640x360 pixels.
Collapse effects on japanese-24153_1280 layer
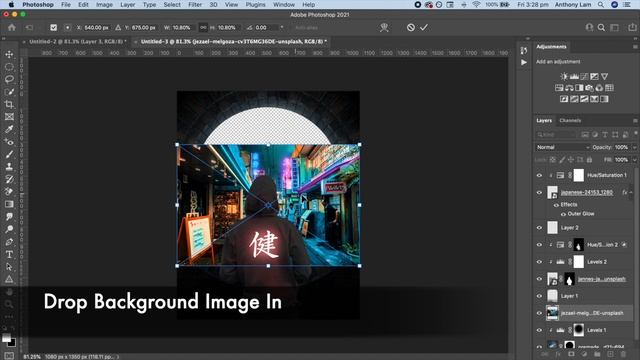pos(631,192)
